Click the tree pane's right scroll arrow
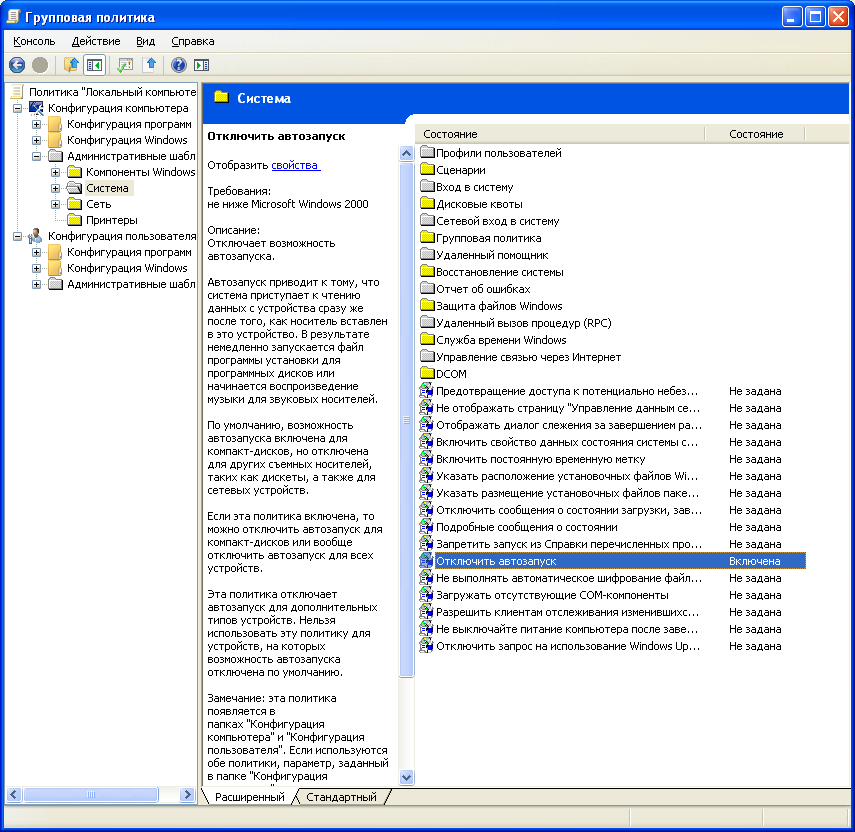Image resolution: width=855 pixels, height=832 pixels. [187, 794]
